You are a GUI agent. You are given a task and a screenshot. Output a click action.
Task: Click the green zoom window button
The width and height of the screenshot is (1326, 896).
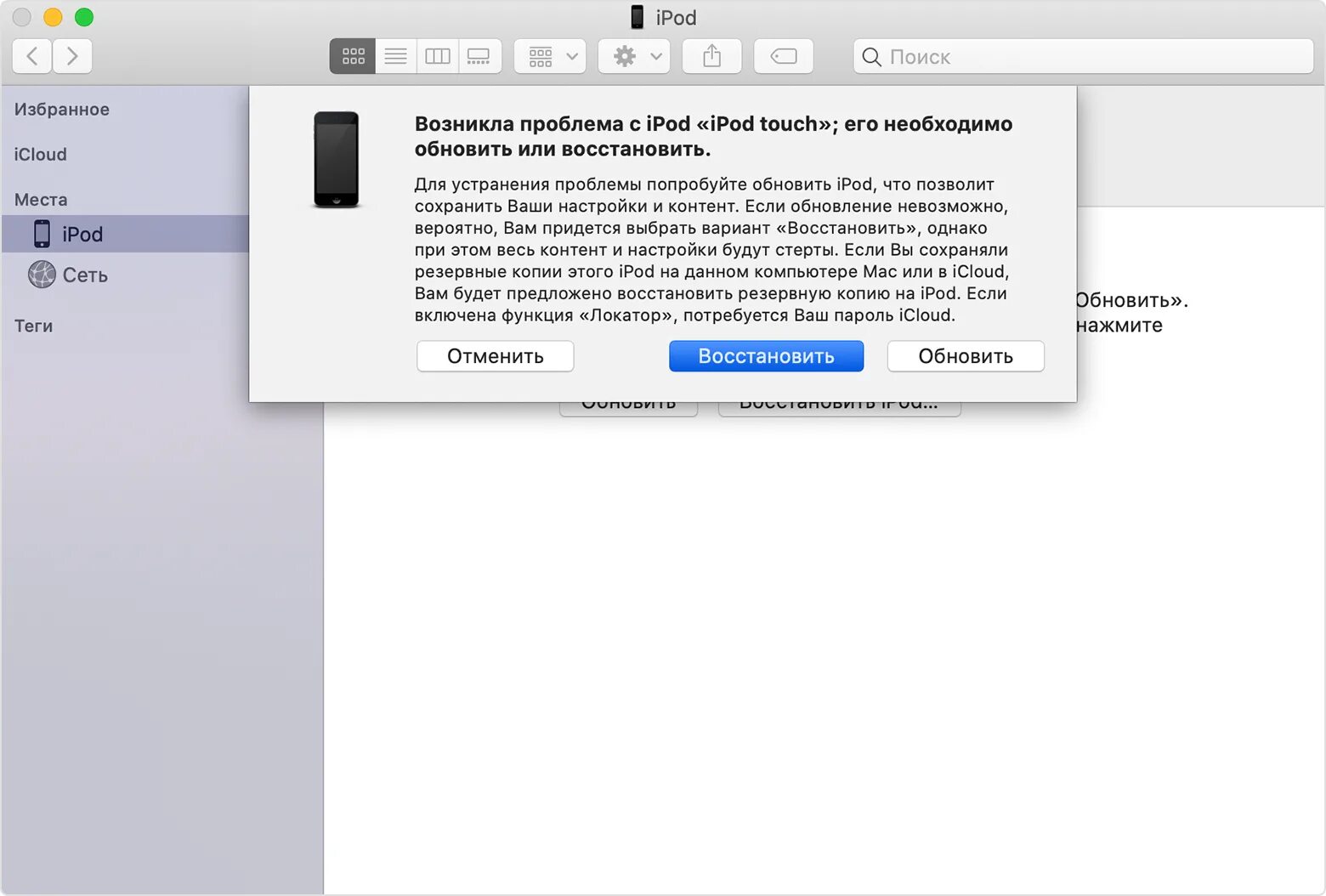[84, 17]
